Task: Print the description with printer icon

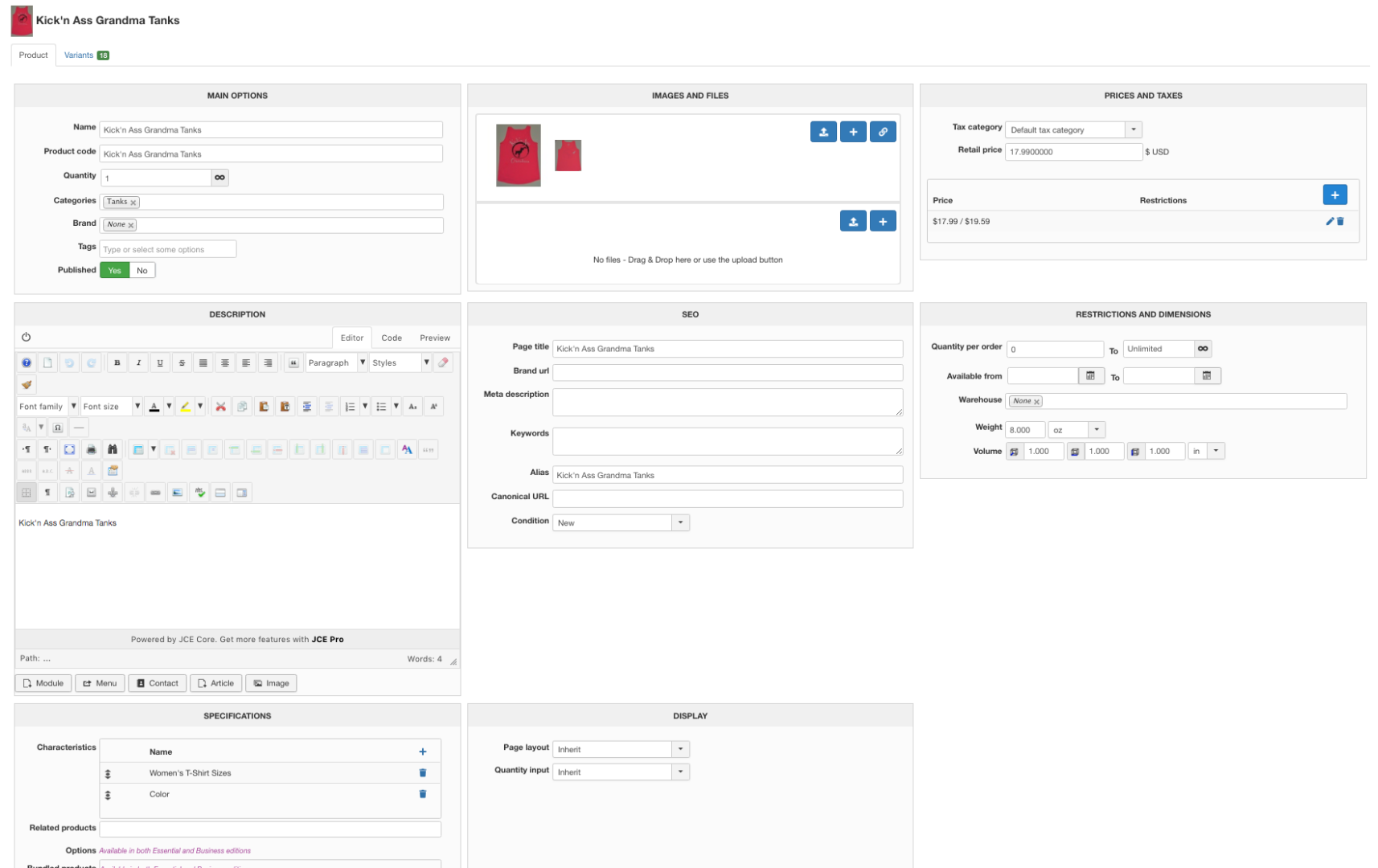Action: coord(92,450)
